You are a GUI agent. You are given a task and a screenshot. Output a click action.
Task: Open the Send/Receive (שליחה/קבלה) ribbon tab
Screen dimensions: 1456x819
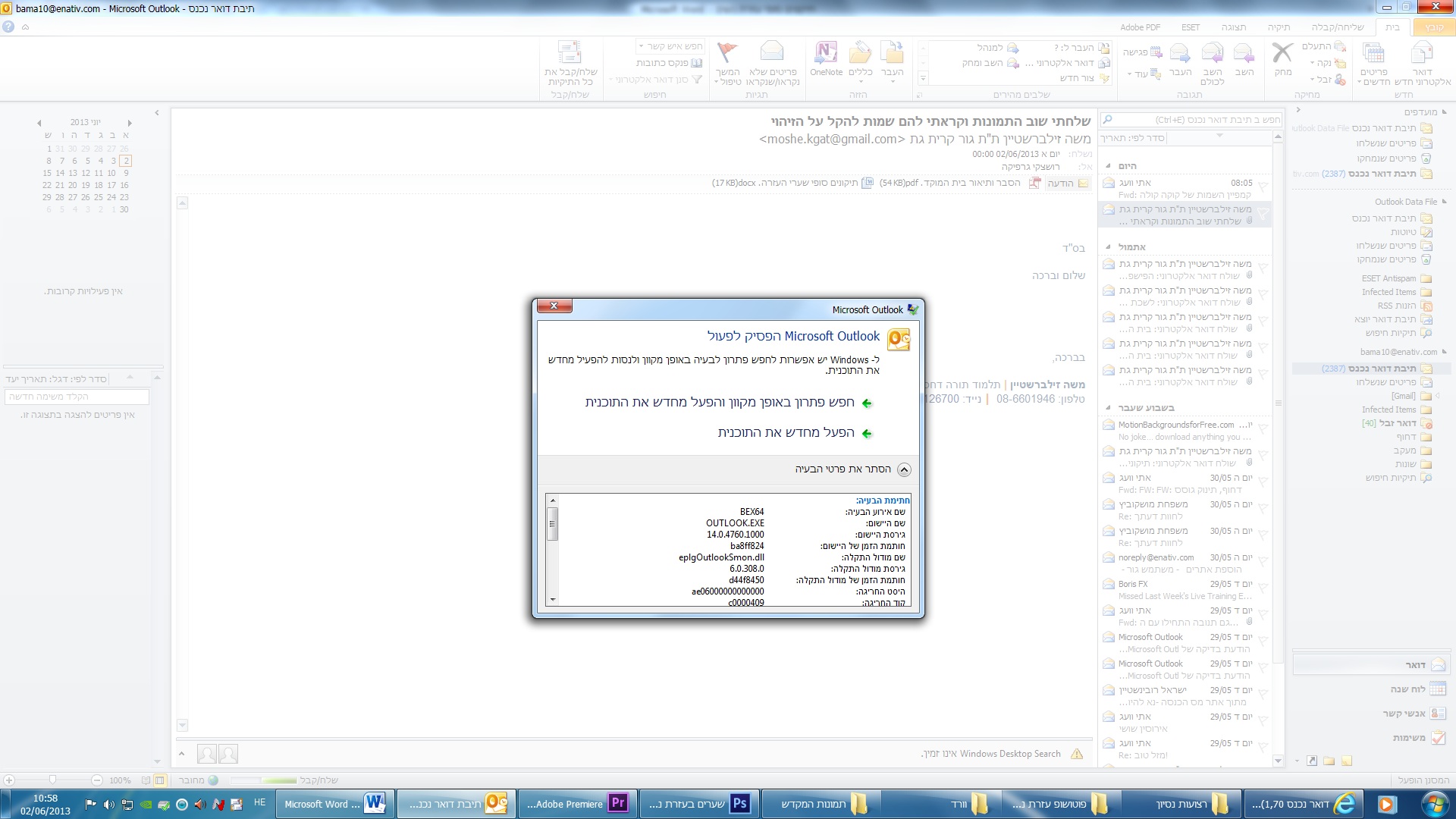point(1338,27)
